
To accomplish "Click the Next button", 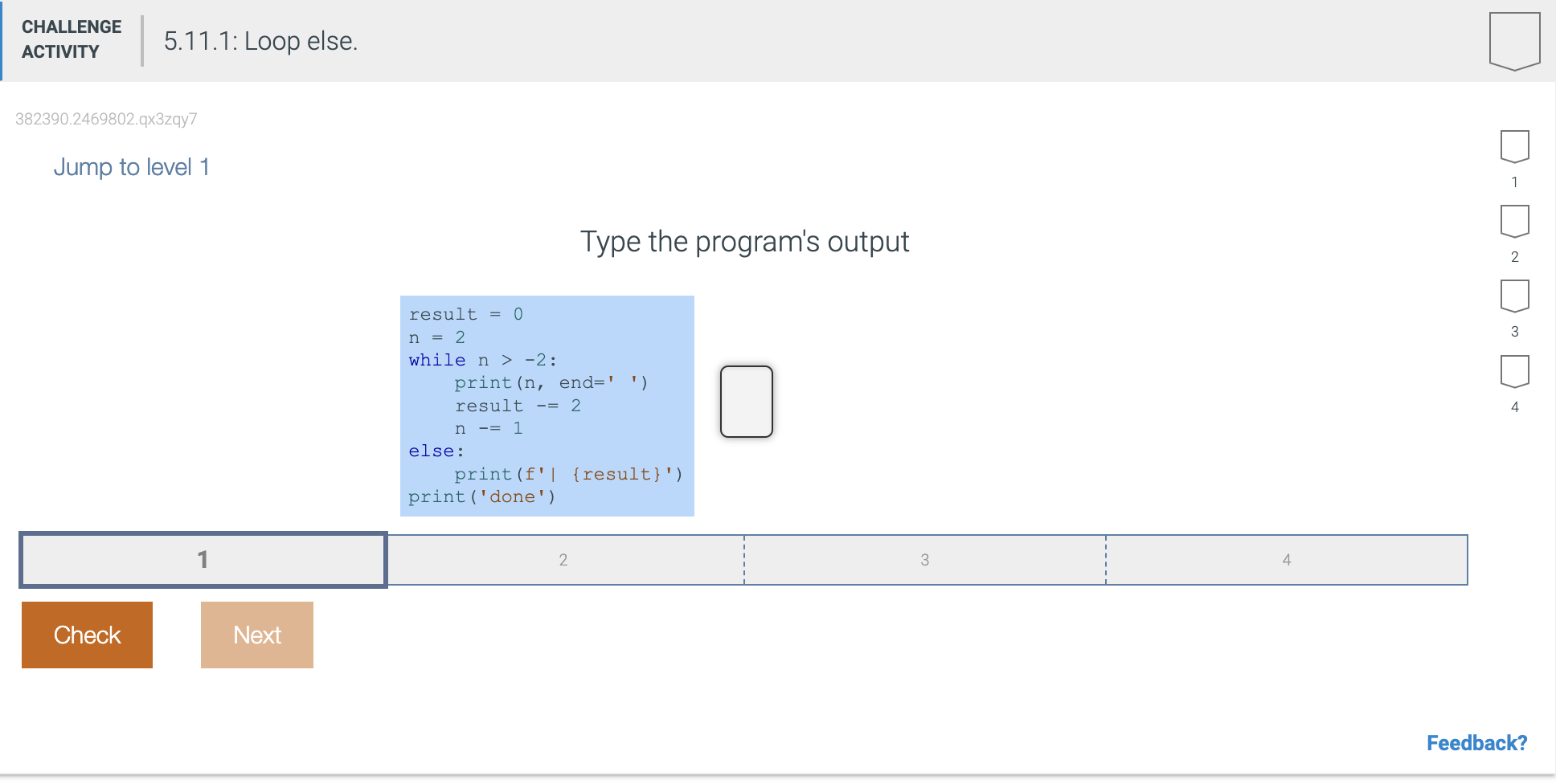I will tap(256, 635).
